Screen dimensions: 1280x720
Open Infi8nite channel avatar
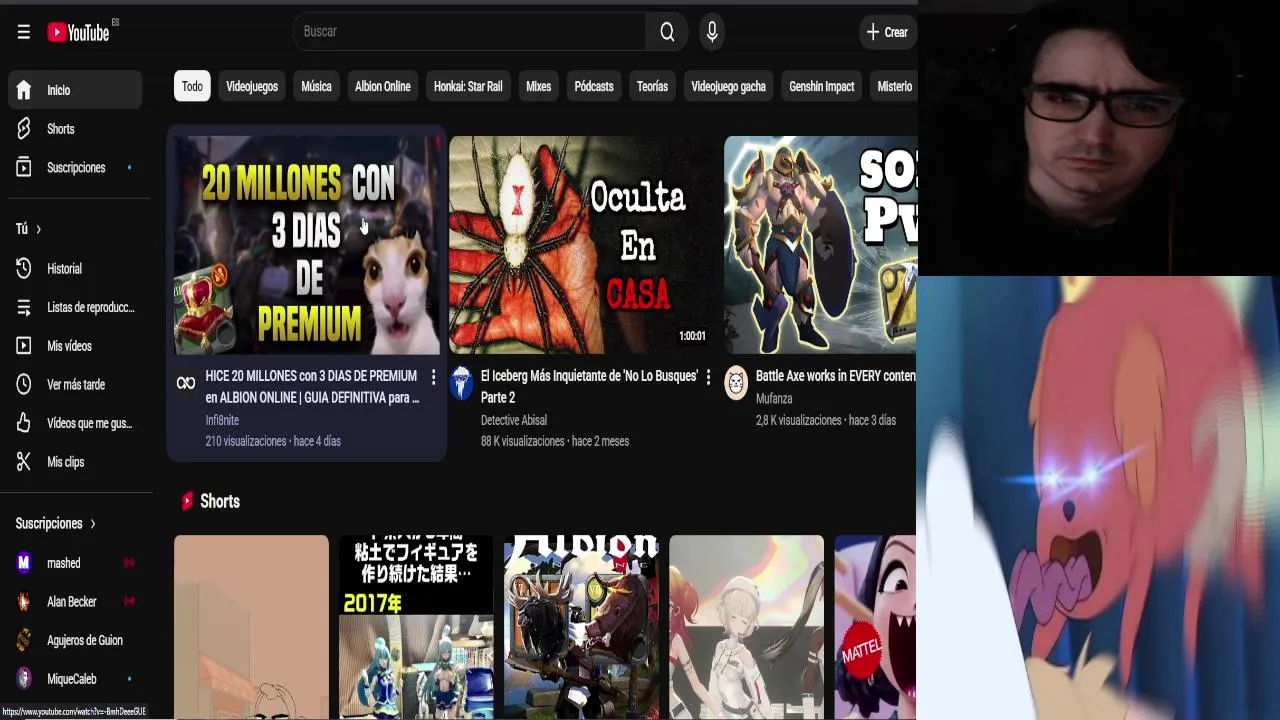click(186, 383)
